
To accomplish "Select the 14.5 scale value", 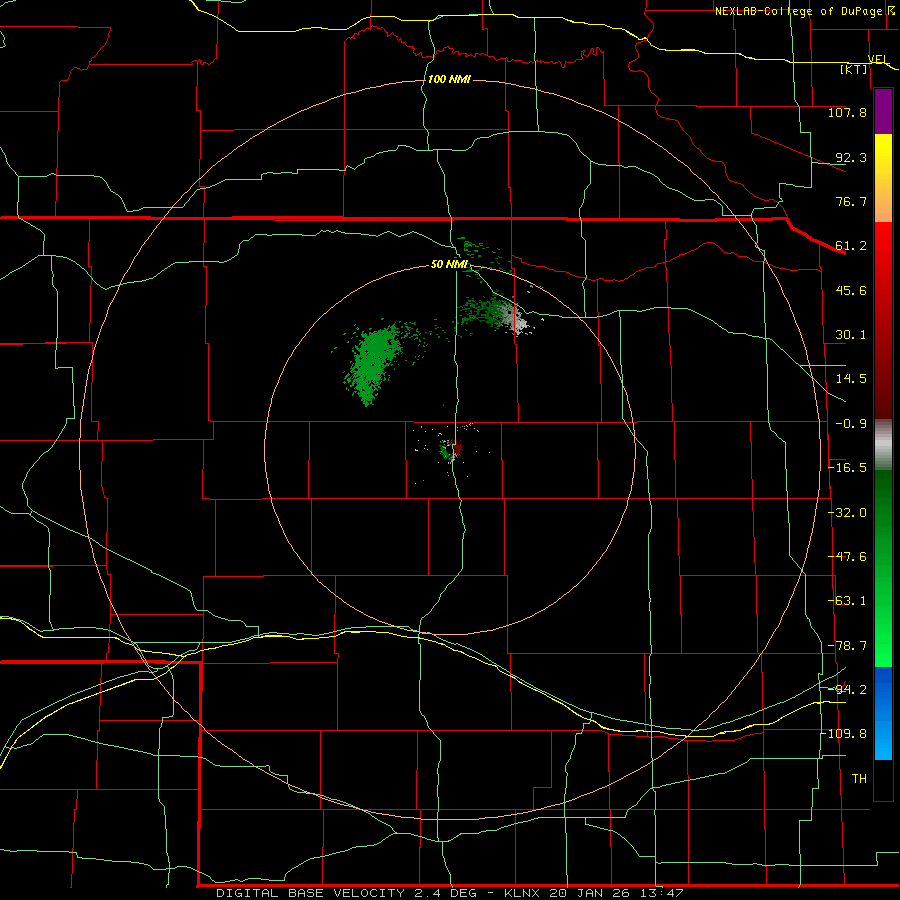I will coord(851,379).
